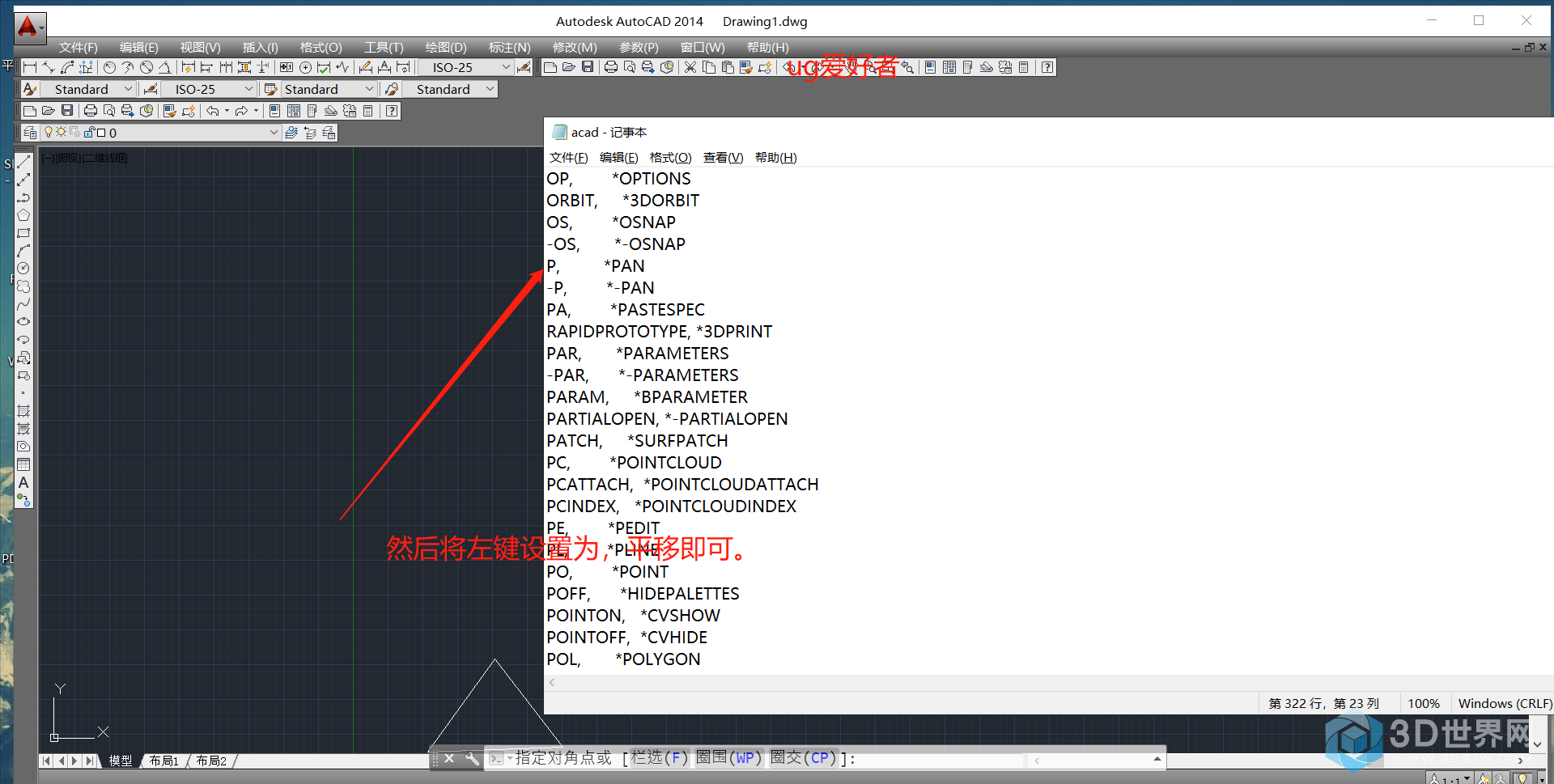Open the Notepad 查看(V) menu
1554x784 pixels.
(723, 158)
